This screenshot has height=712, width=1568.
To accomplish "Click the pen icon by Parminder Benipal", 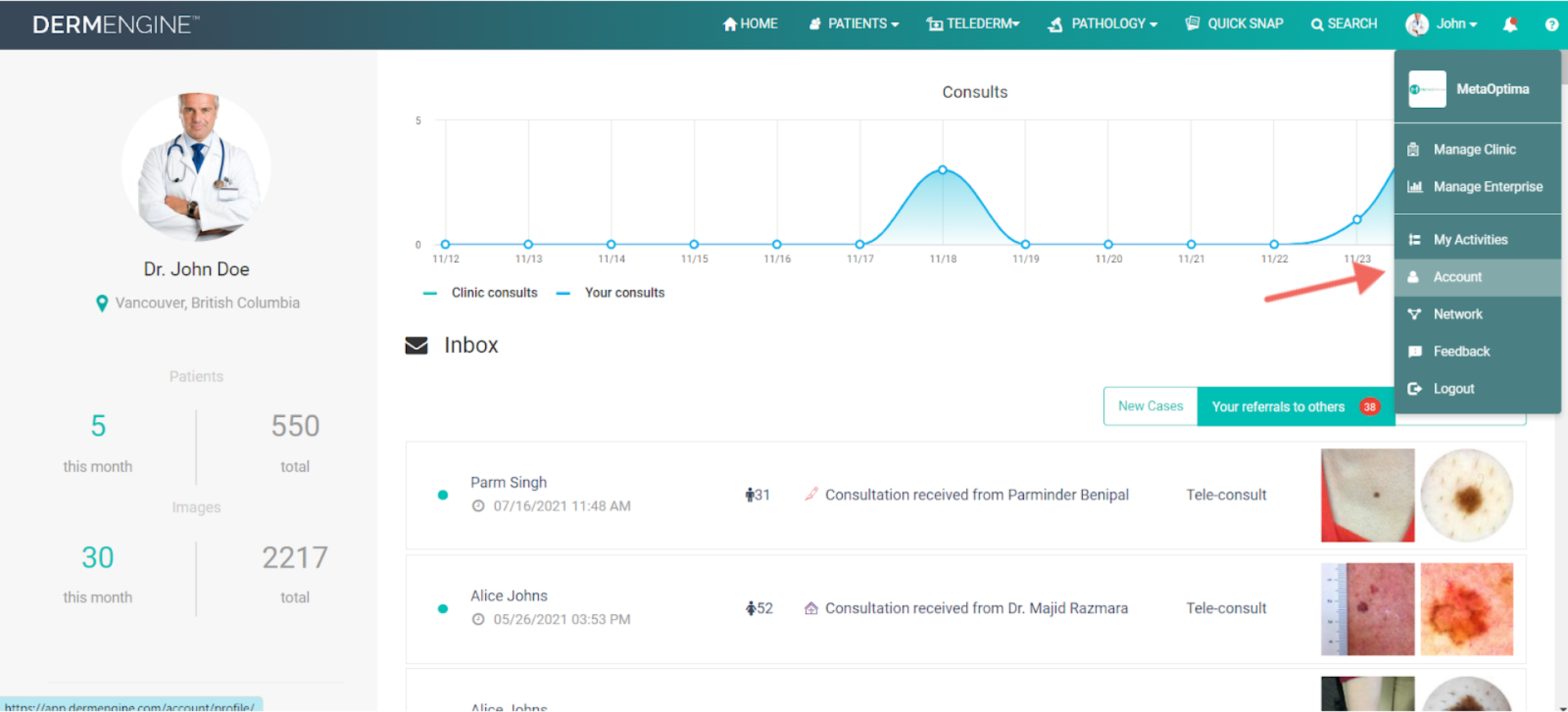I will [811, 494].
